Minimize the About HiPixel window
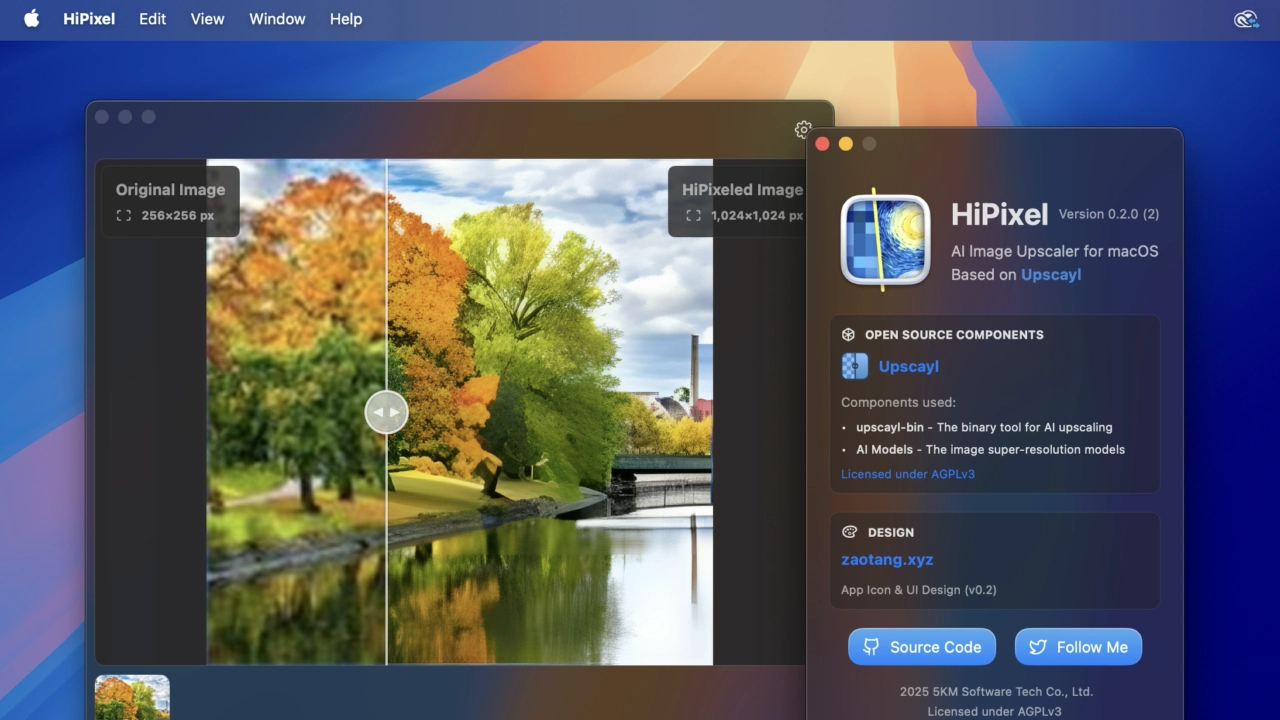This screenshot has width=1280, height=720. 846,144
